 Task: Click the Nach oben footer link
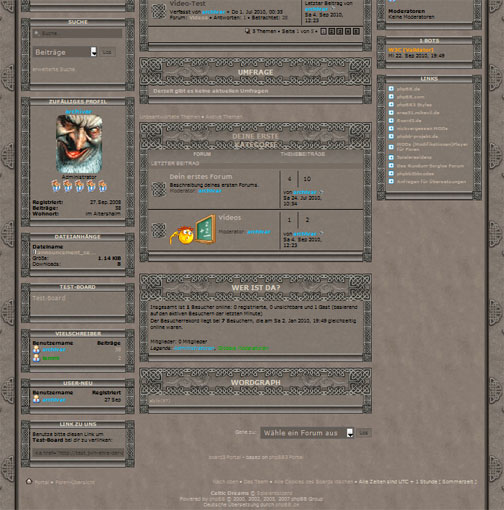[x=225, y=482]
